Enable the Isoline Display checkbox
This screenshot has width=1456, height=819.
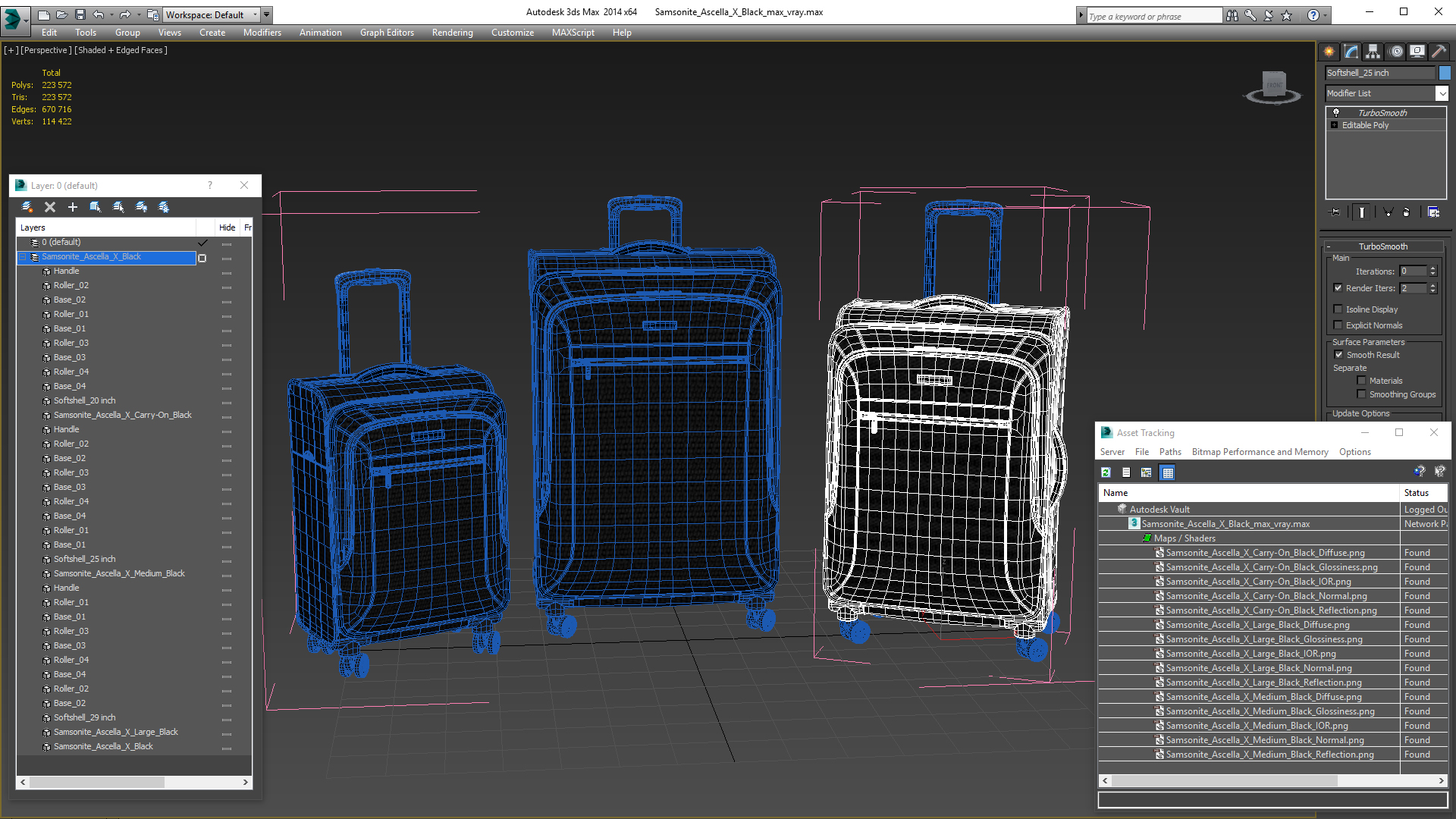1338,309
